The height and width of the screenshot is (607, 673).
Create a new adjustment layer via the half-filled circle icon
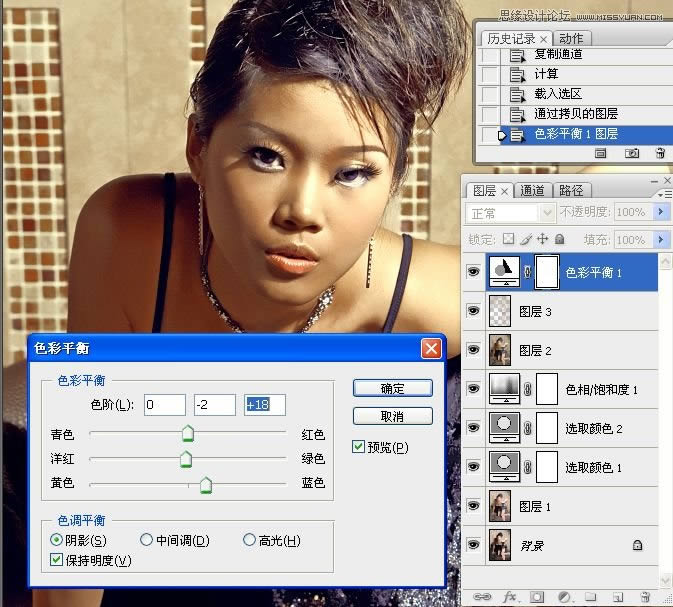pyautogui.click(x=563, y=597)
